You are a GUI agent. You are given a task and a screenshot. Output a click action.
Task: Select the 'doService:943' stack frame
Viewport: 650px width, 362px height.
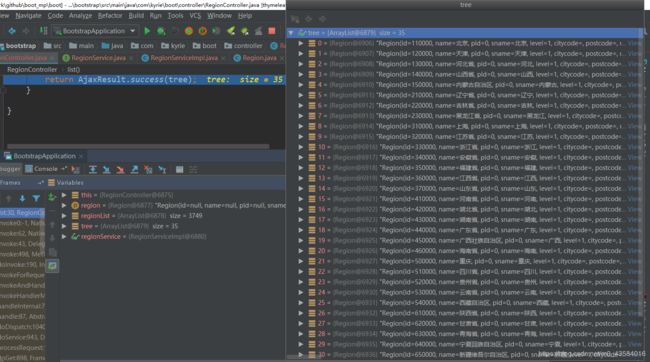(22, 337)
